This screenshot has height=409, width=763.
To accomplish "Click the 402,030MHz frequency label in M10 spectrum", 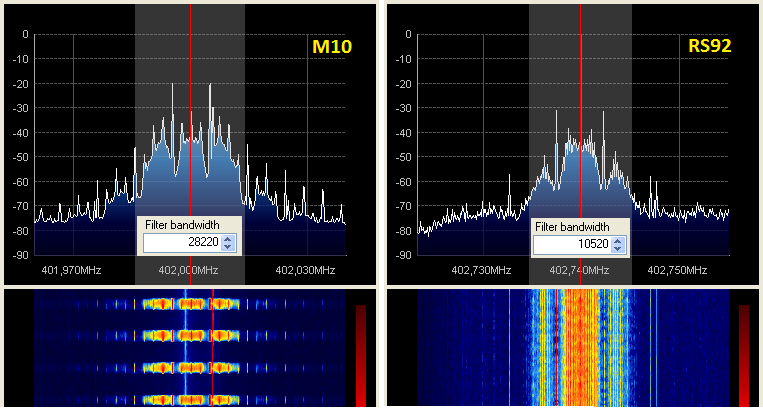I will tap(305, 270).
